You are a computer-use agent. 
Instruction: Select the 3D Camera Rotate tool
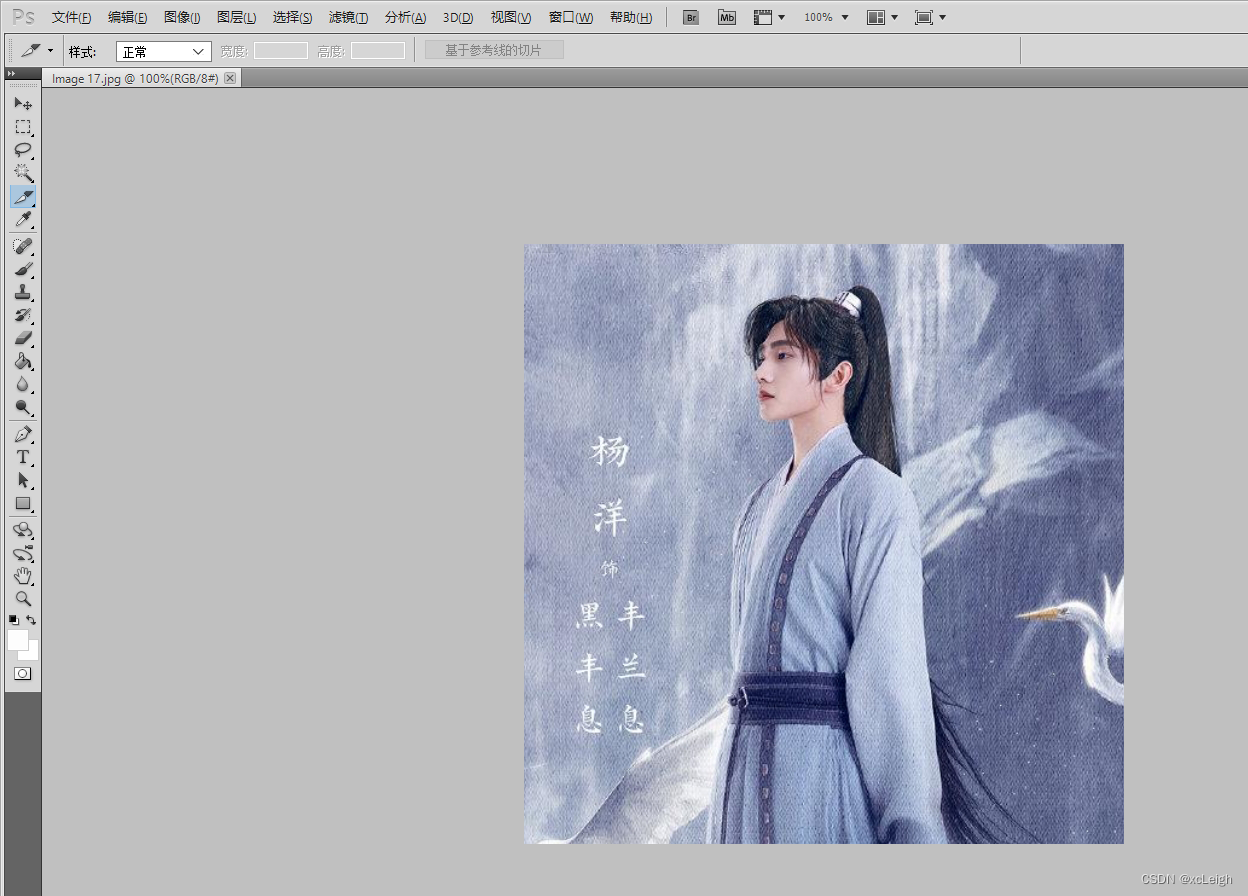(23, 553)
